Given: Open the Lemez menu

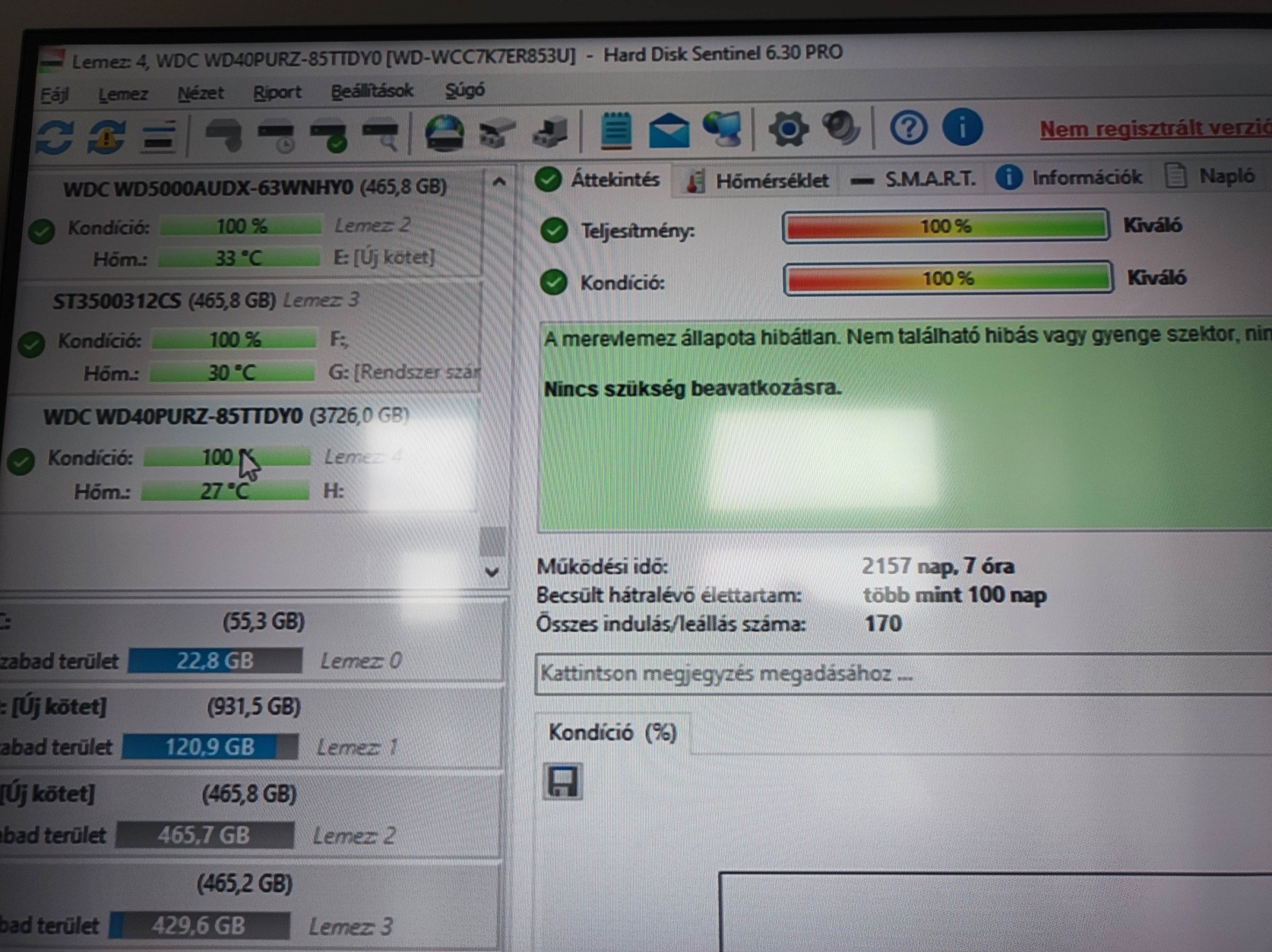Looking at the screenshot, I should tap(123, 93).
